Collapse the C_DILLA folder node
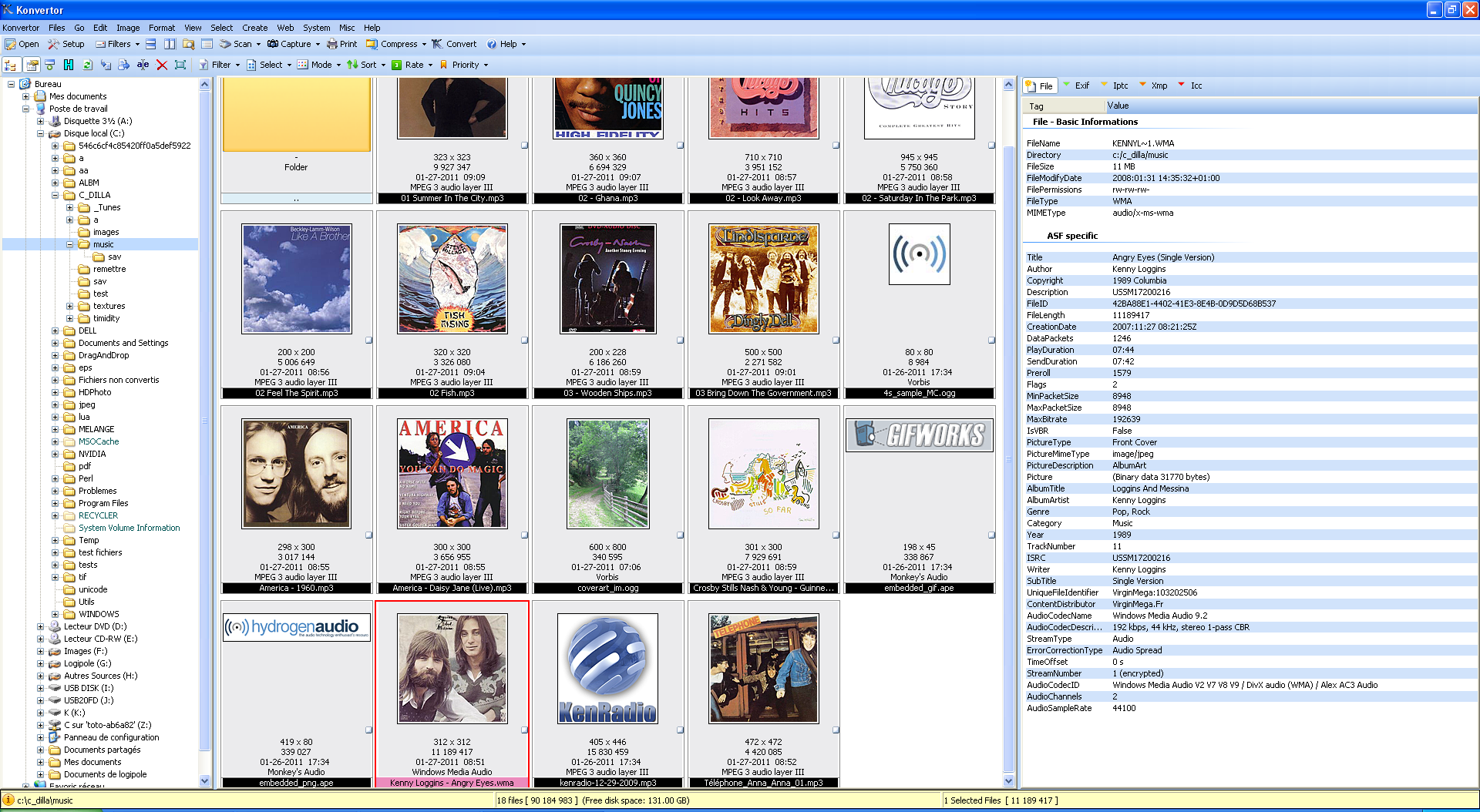This screenshot has width=1480, height=812. (55, 195)
